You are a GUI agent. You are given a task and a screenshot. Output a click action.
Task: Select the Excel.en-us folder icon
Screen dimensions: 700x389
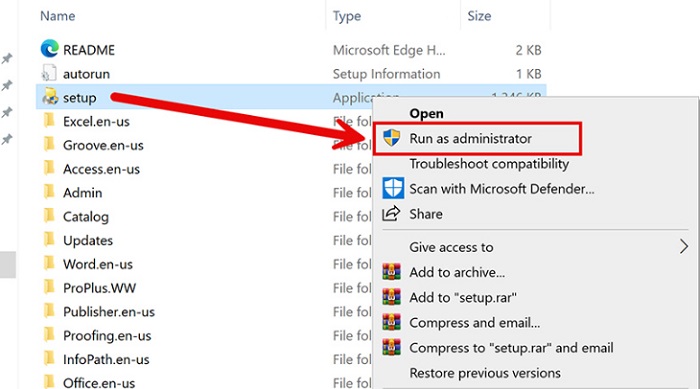click(49, 121)
